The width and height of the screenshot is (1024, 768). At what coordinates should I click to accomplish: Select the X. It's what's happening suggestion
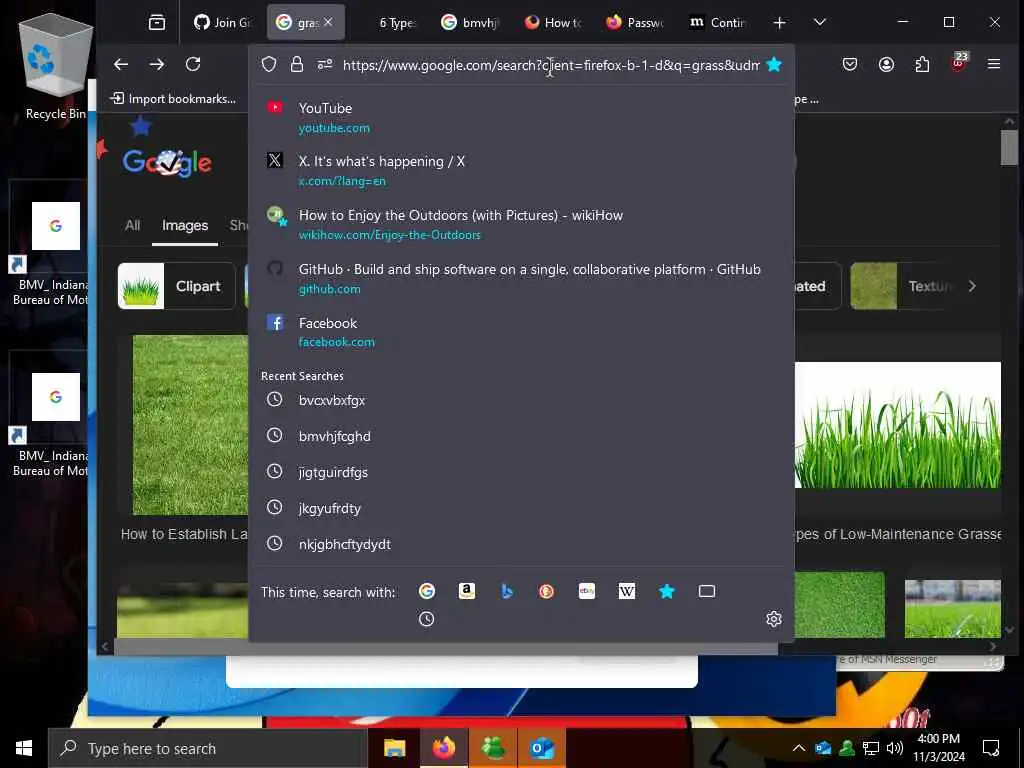click(x=521, y=170)
